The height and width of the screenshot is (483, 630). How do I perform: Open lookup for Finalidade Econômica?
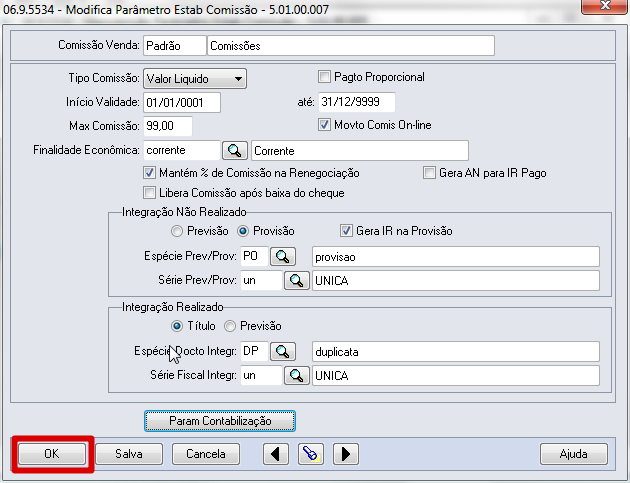tap(235, 151)
